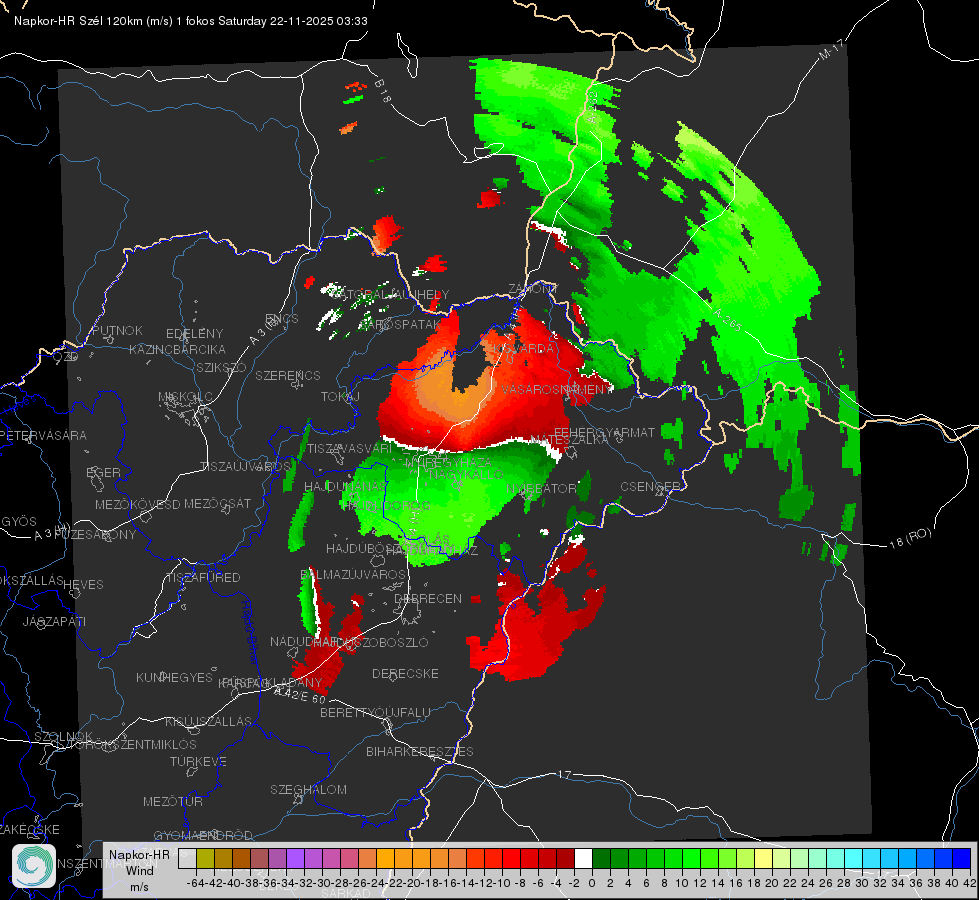The image size is (979, 900).
Task: Click the radar title and timestamp text
Action: click(x=190, y=21)
